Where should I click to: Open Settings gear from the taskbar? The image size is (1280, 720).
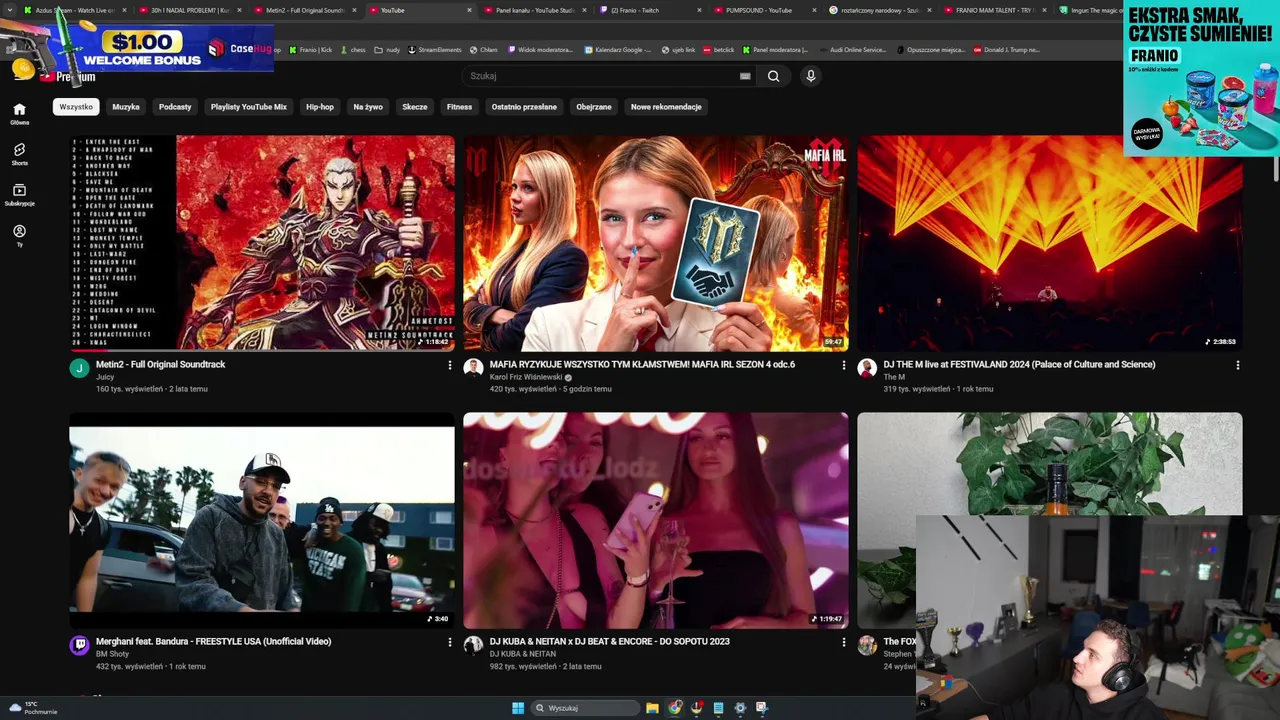click(740, 708)
